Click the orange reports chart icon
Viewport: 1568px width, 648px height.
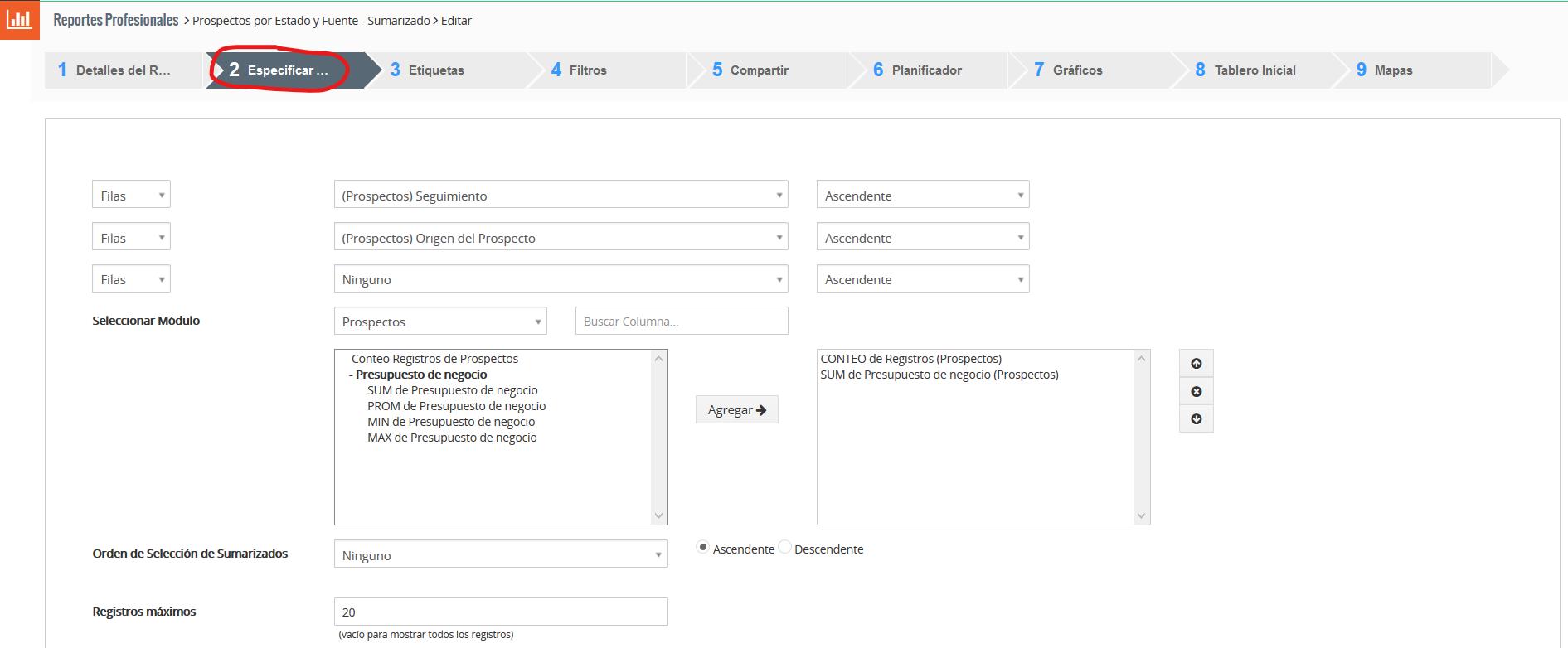click(x=19, y=20)
